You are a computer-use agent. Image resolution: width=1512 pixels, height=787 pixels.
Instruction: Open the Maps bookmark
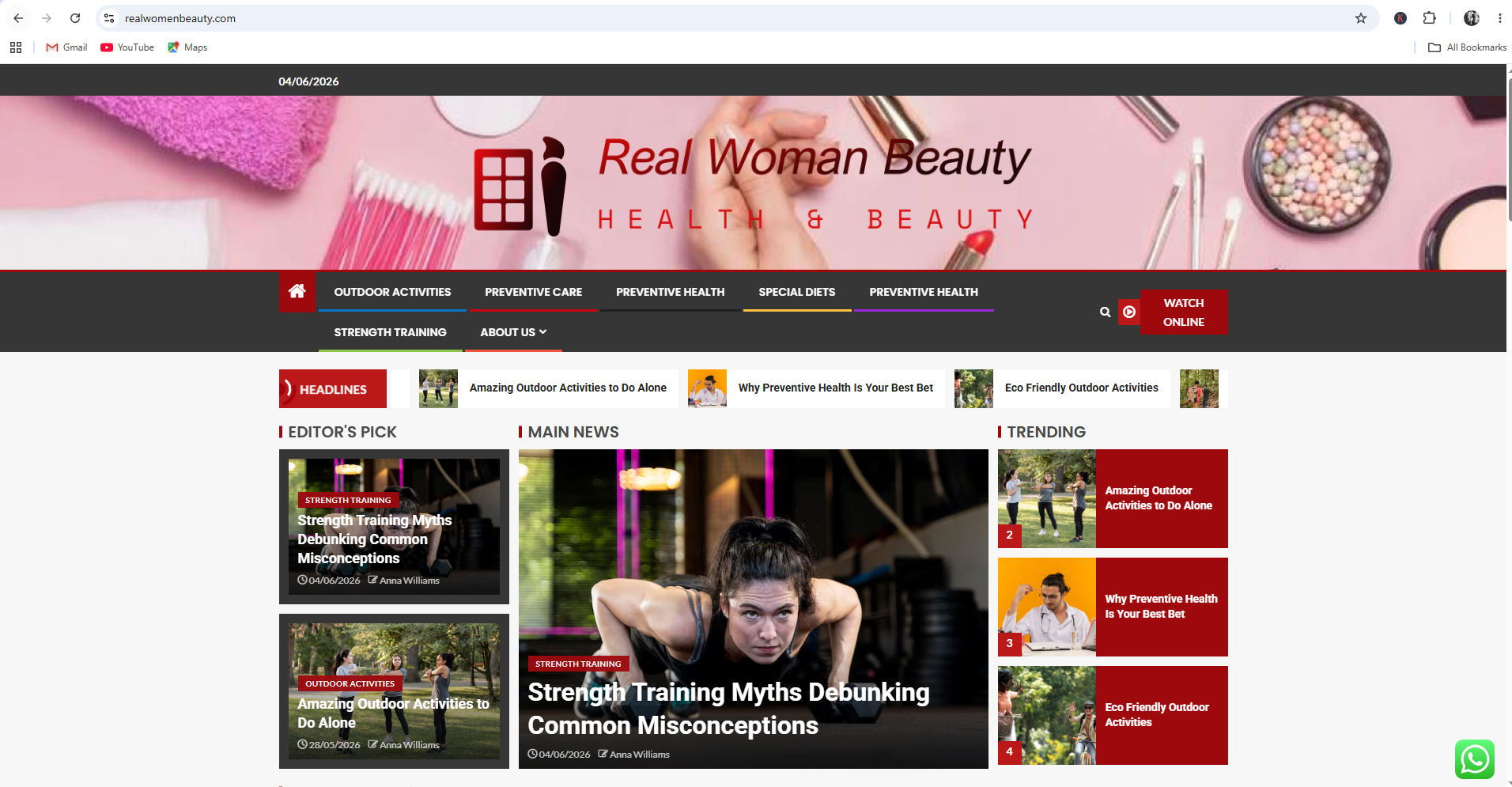tap(187, 47)
